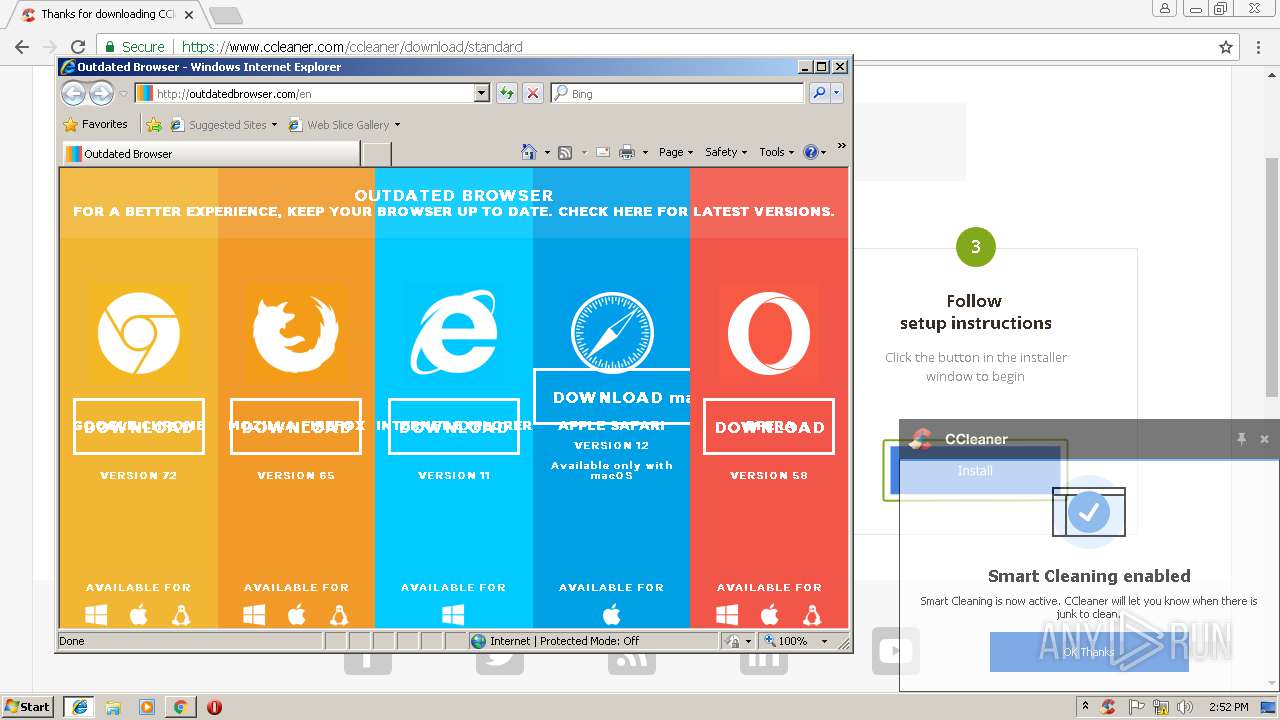Screen dimensions: 1280x720
Task: Bookmark the page with Chrome's star icon
Action: tap(1226, 47)
